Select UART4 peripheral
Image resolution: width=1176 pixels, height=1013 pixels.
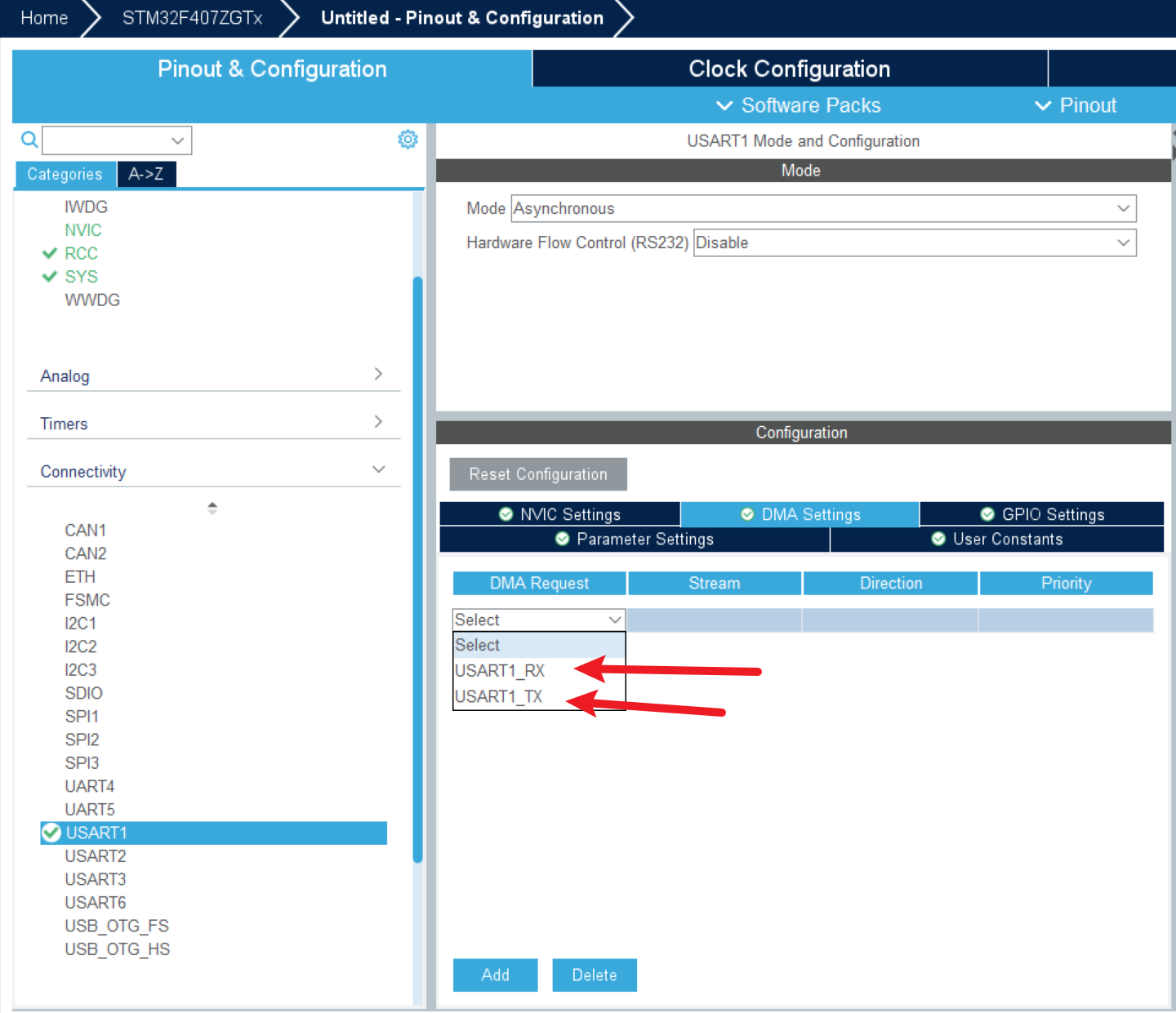[x=90, y=786]
